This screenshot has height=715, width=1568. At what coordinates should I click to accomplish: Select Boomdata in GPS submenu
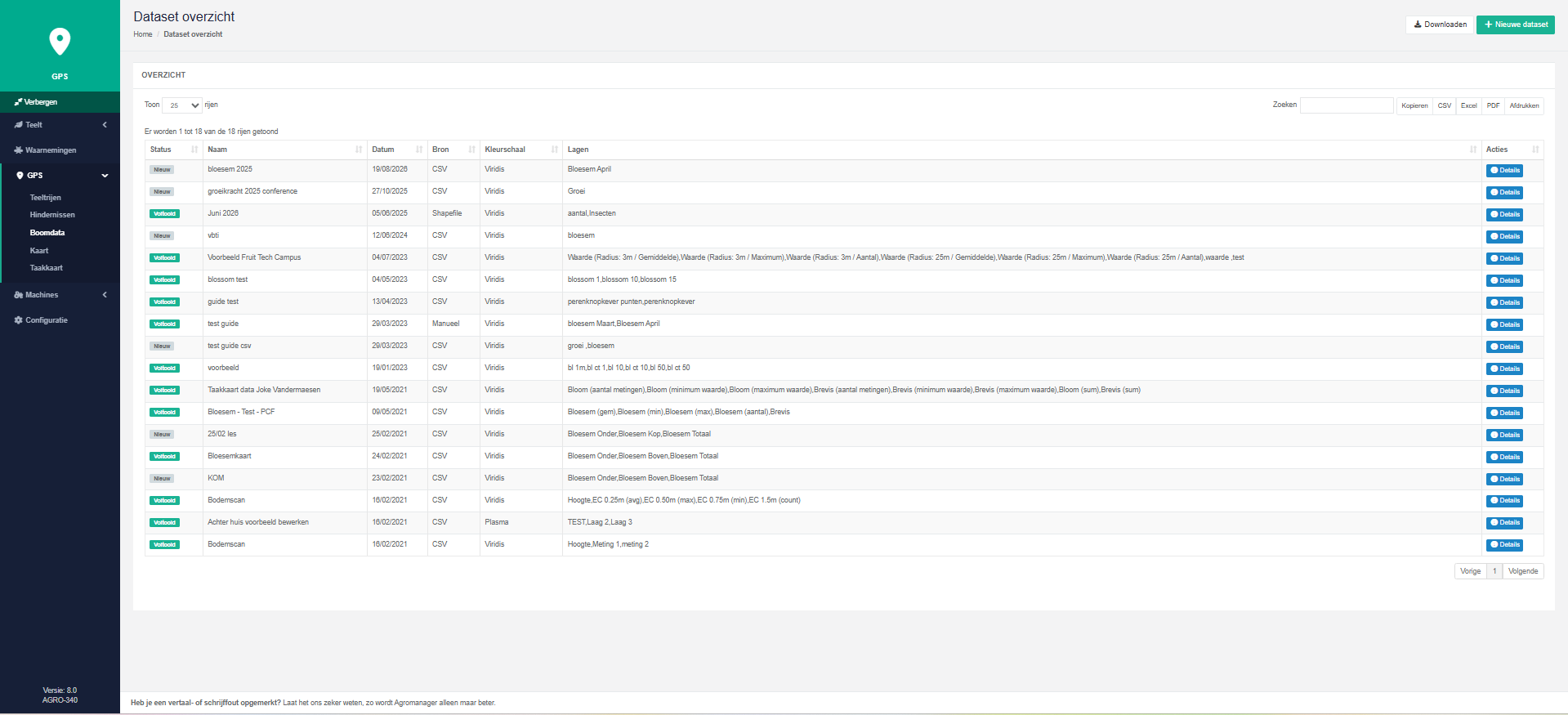(47, 233)
